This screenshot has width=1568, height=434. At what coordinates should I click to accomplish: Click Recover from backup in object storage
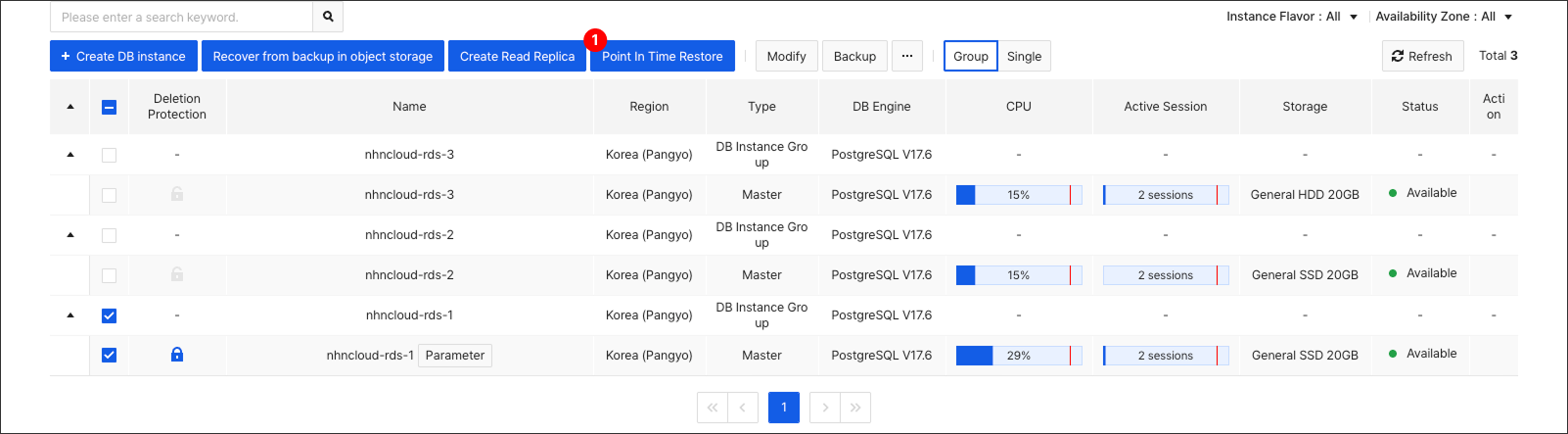[x=323, y=56]
